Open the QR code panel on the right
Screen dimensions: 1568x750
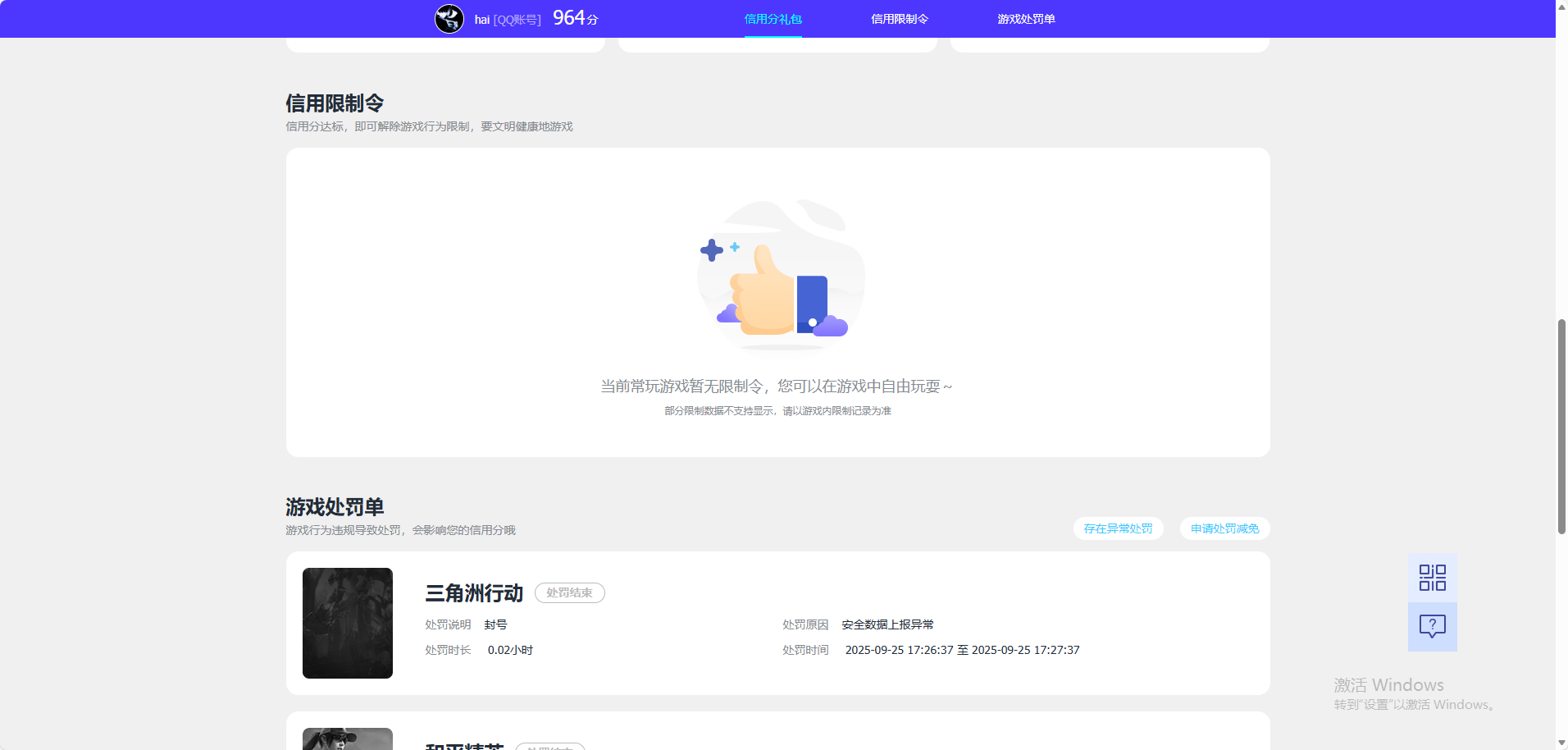1432,577
